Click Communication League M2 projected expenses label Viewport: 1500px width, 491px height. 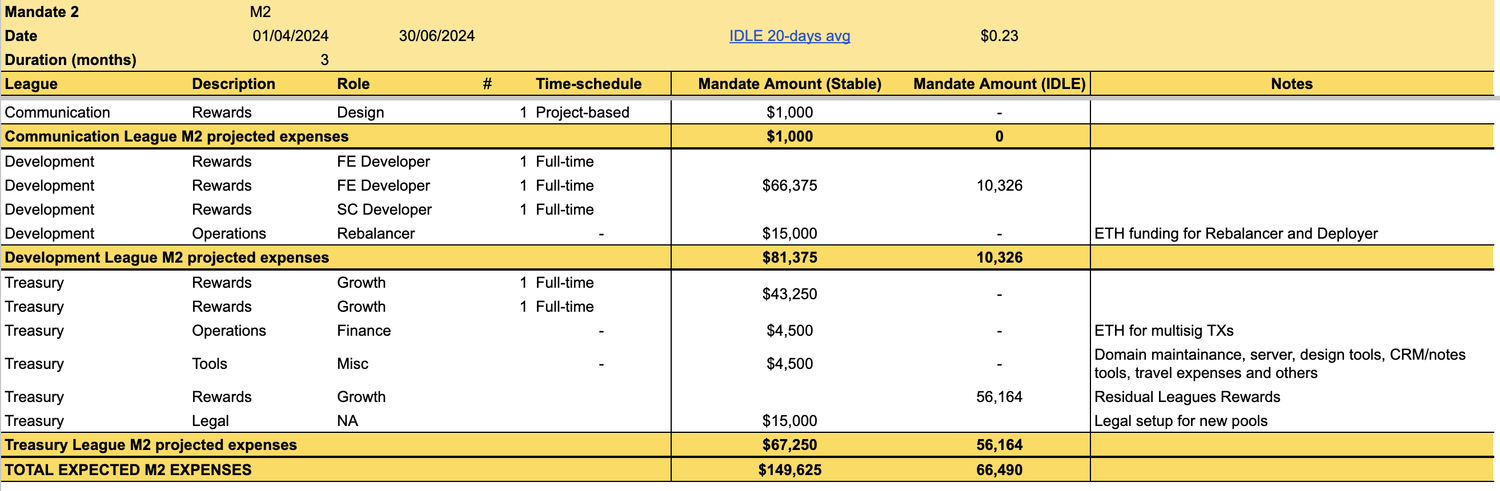tap(176, 136)
